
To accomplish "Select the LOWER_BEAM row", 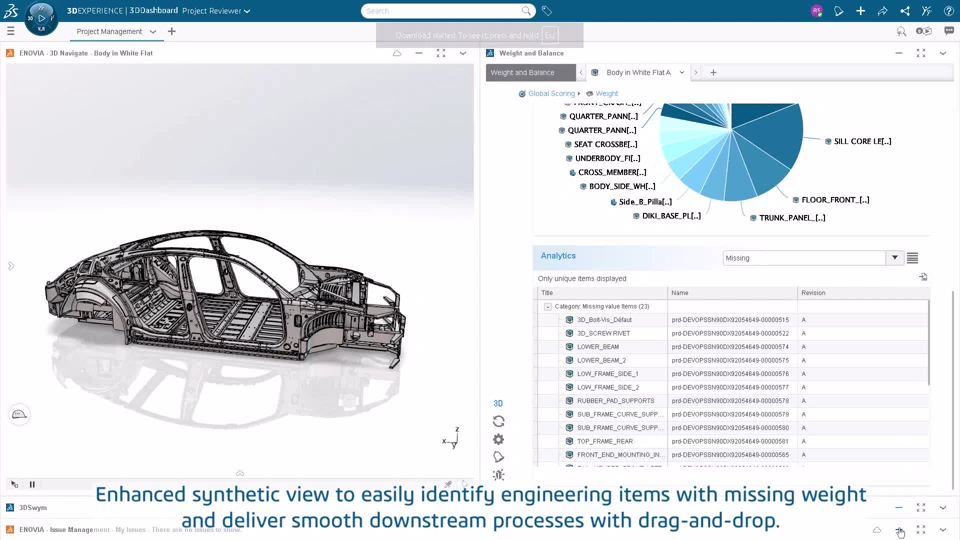I will click(733, 347).
